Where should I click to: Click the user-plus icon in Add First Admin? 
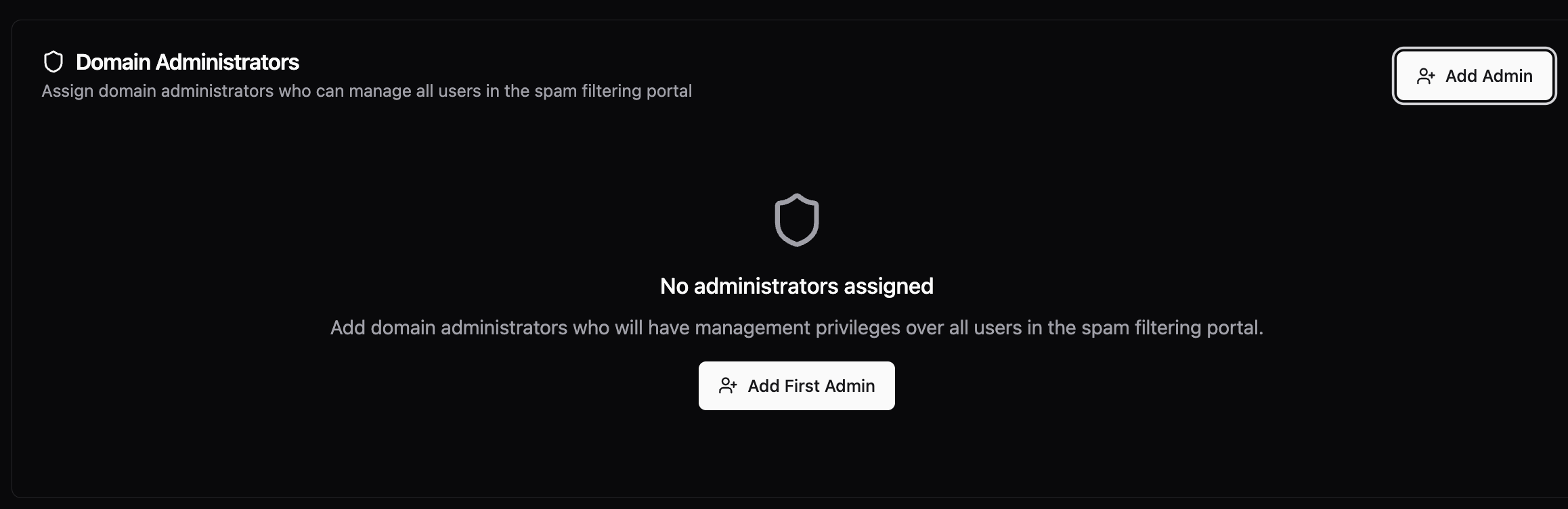(x=728, y=386)
